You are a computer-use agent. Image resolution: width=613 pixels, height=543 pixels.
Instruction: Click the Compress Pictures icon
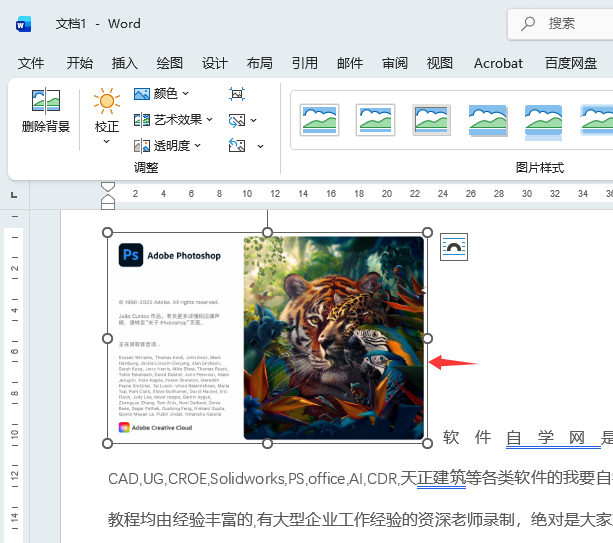[x=237, y=94]
